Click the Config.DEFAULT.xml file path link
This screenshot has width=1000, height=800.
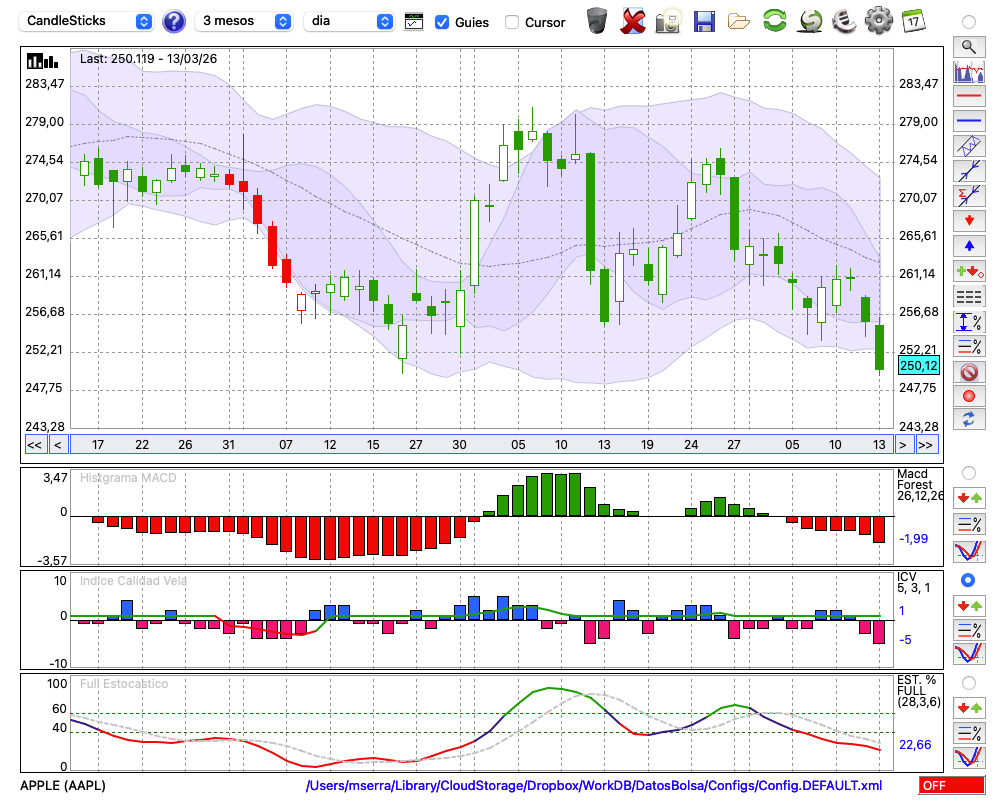pyautogui.click(x=594, y=786)
